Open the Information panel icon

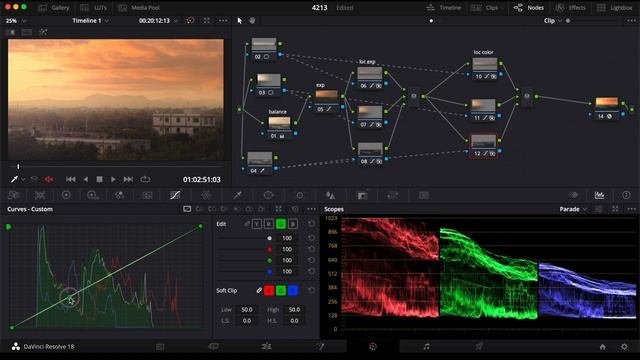(626, 195)
